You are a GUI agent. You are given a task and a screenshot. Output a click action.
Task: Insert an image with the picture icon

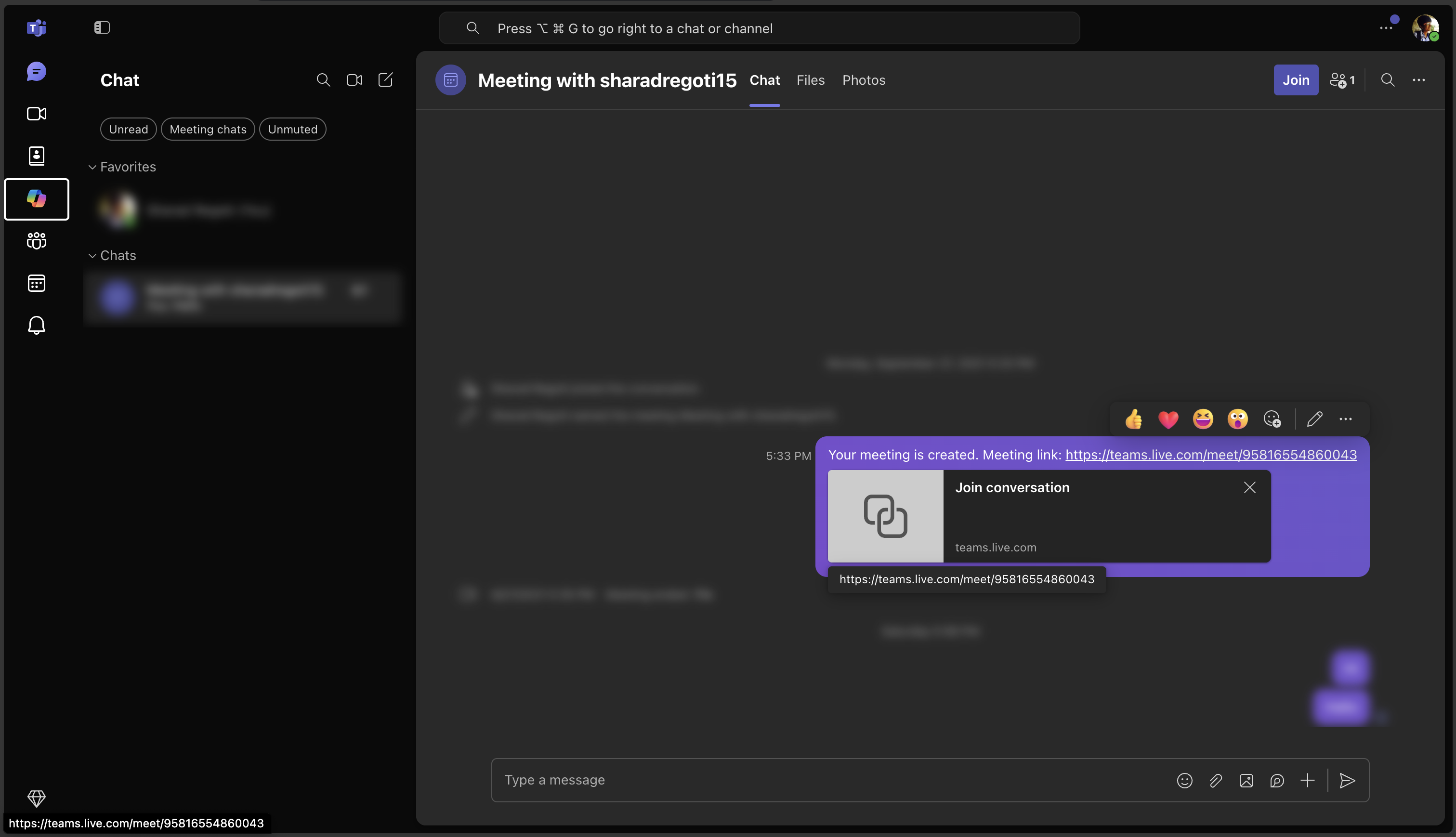coord(1246,780)
